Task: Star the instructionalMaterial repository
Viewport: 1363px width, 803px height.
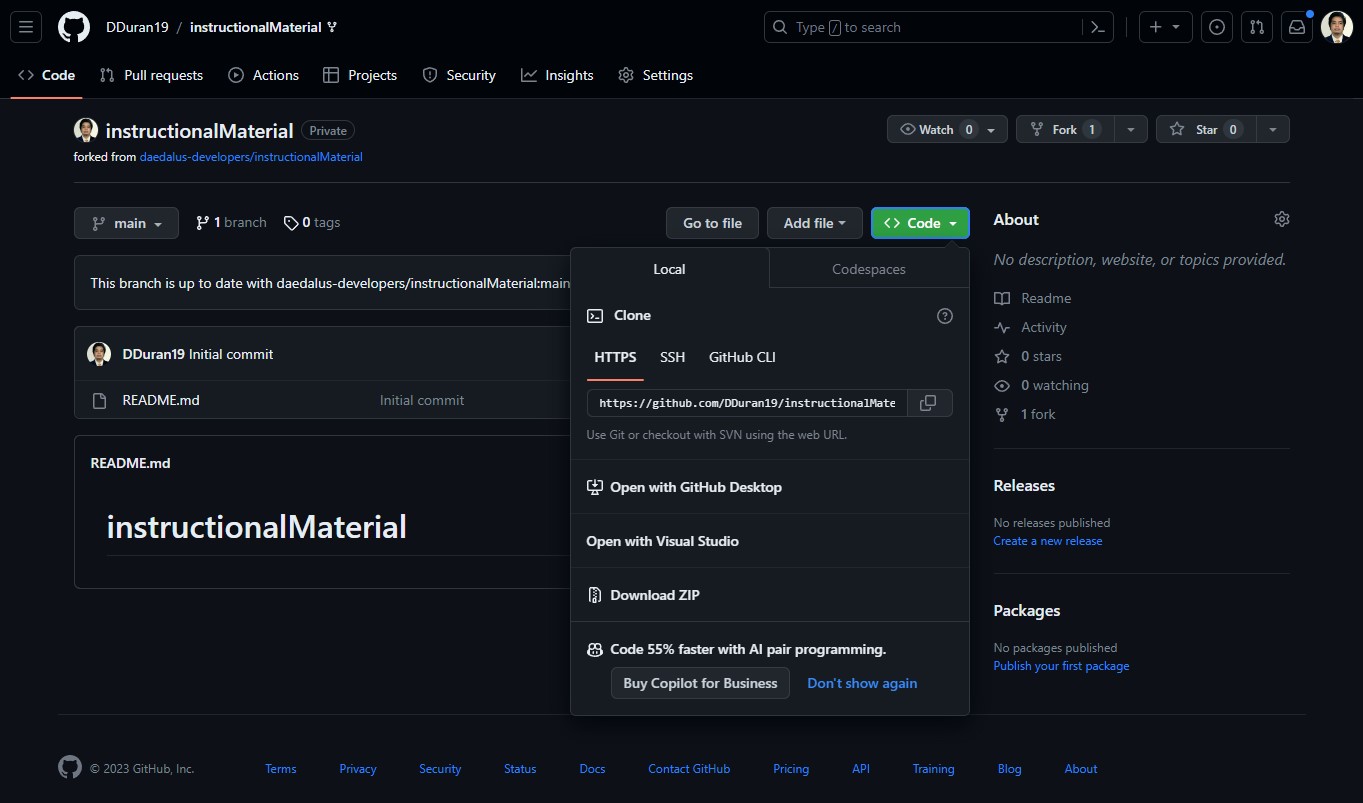Action: tap(1205, 129)
